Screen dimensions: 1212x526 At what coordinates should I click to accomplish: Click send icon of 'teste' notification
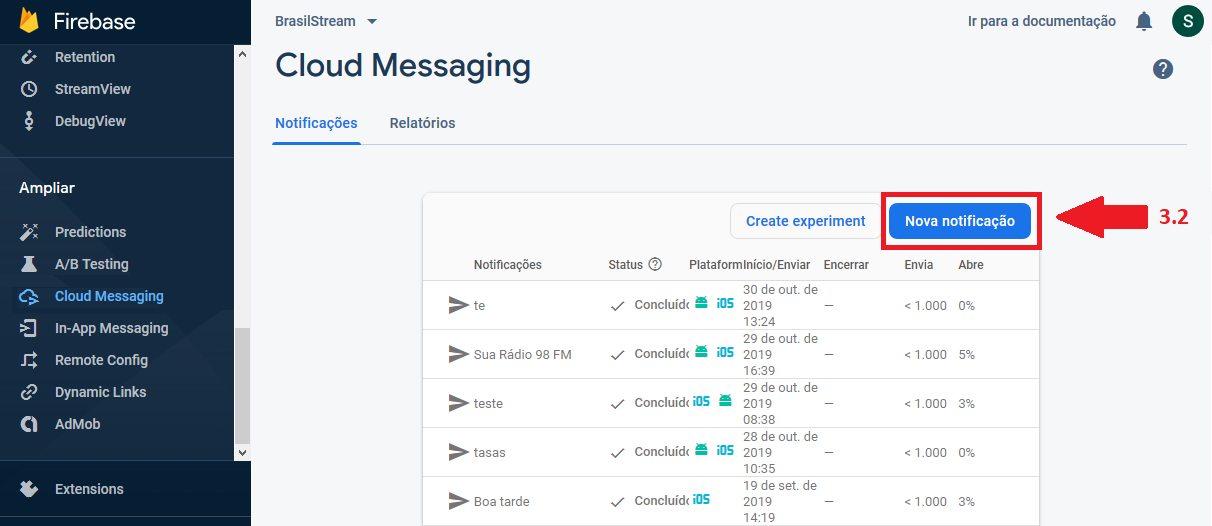coord(458,403)
